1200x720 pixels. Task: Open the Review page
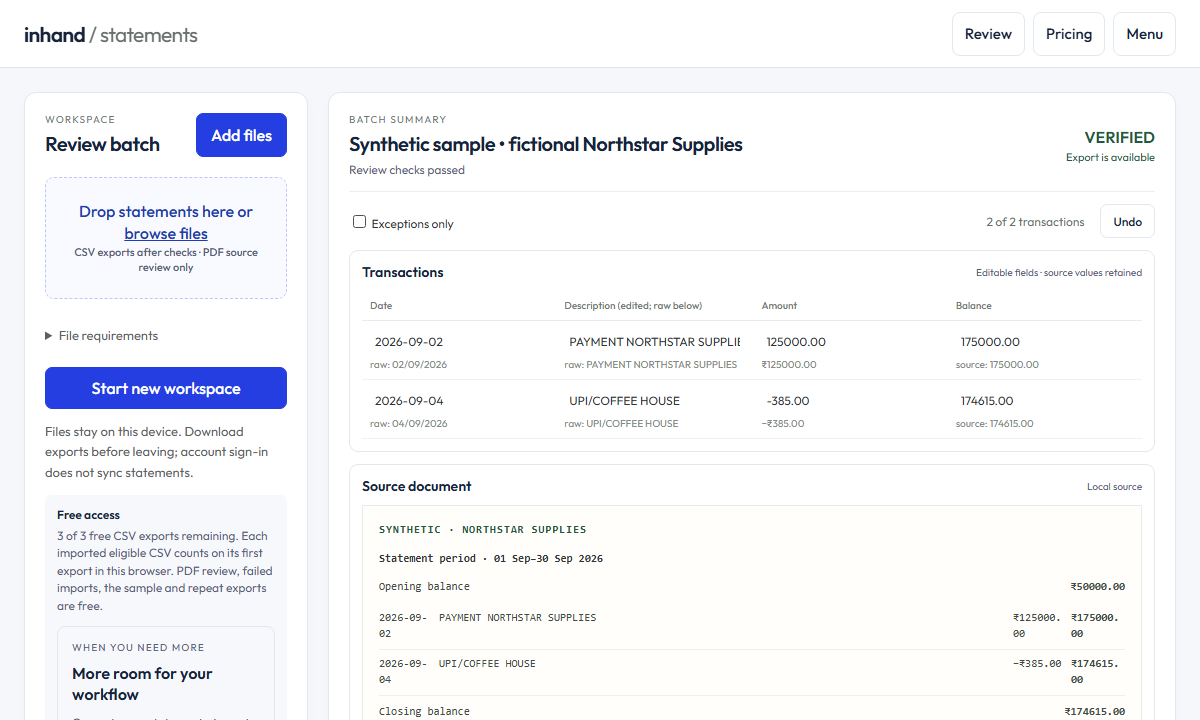[x=988, y=34]
